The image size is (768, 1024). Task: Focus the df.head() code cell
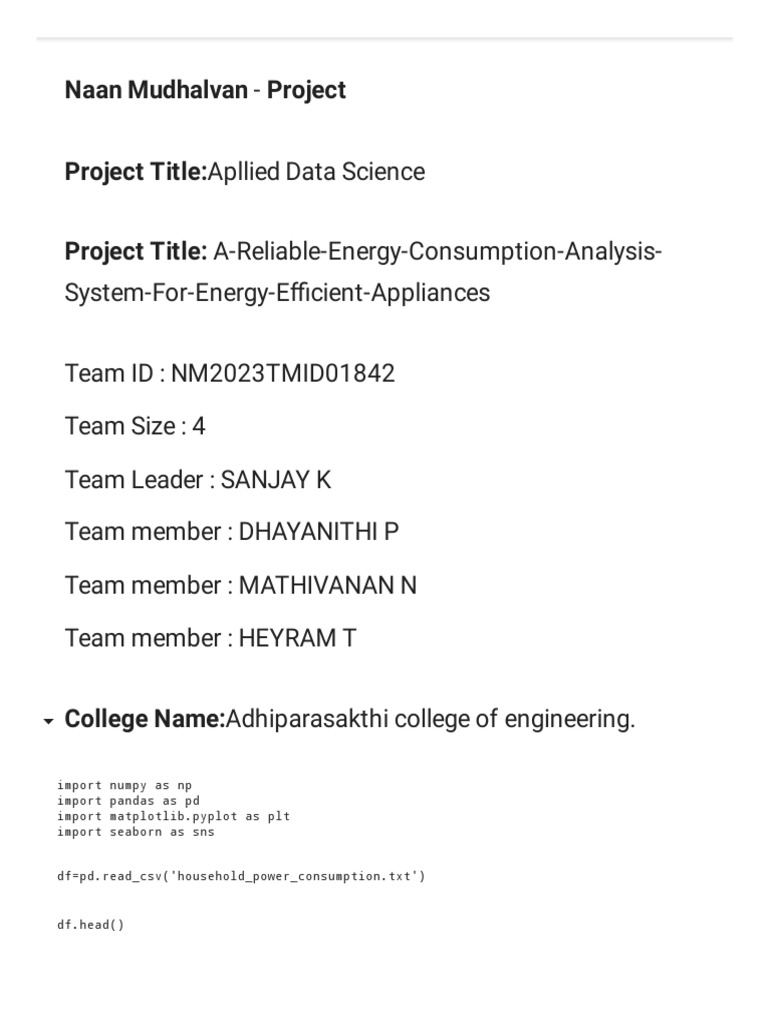pyautogui.click(x=91, y=924)
